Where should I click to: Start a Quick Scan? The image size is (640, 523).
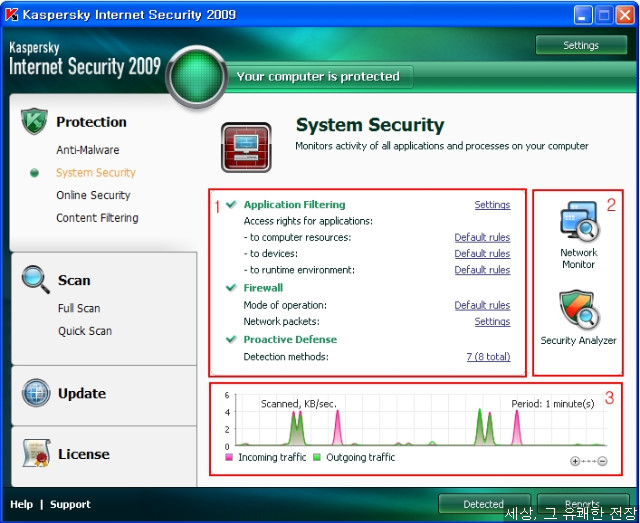tap(85, 331)
